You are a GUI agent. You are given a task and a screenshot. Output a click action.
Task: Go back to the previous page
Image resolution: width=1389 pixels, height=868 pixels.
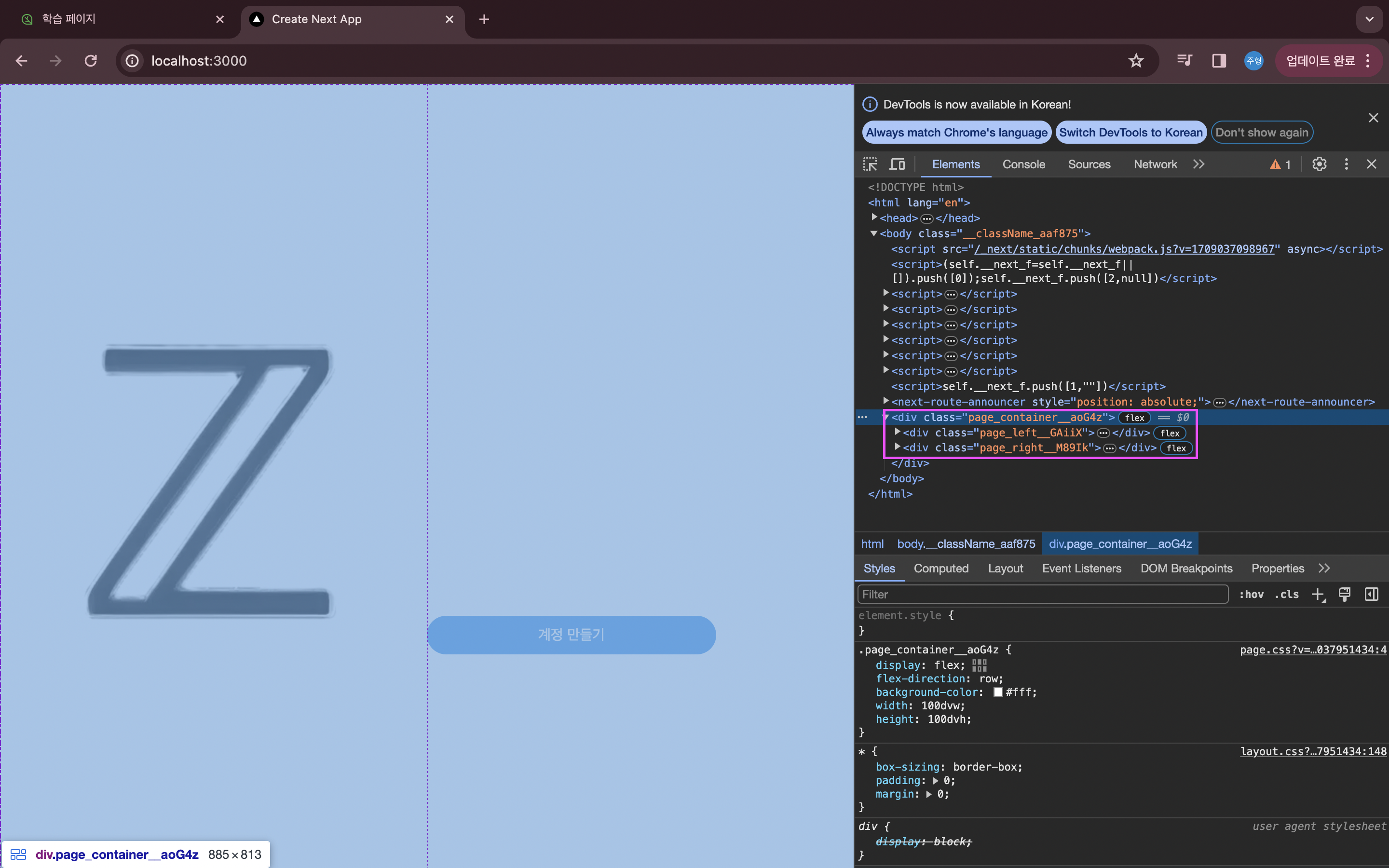point(21,60)
